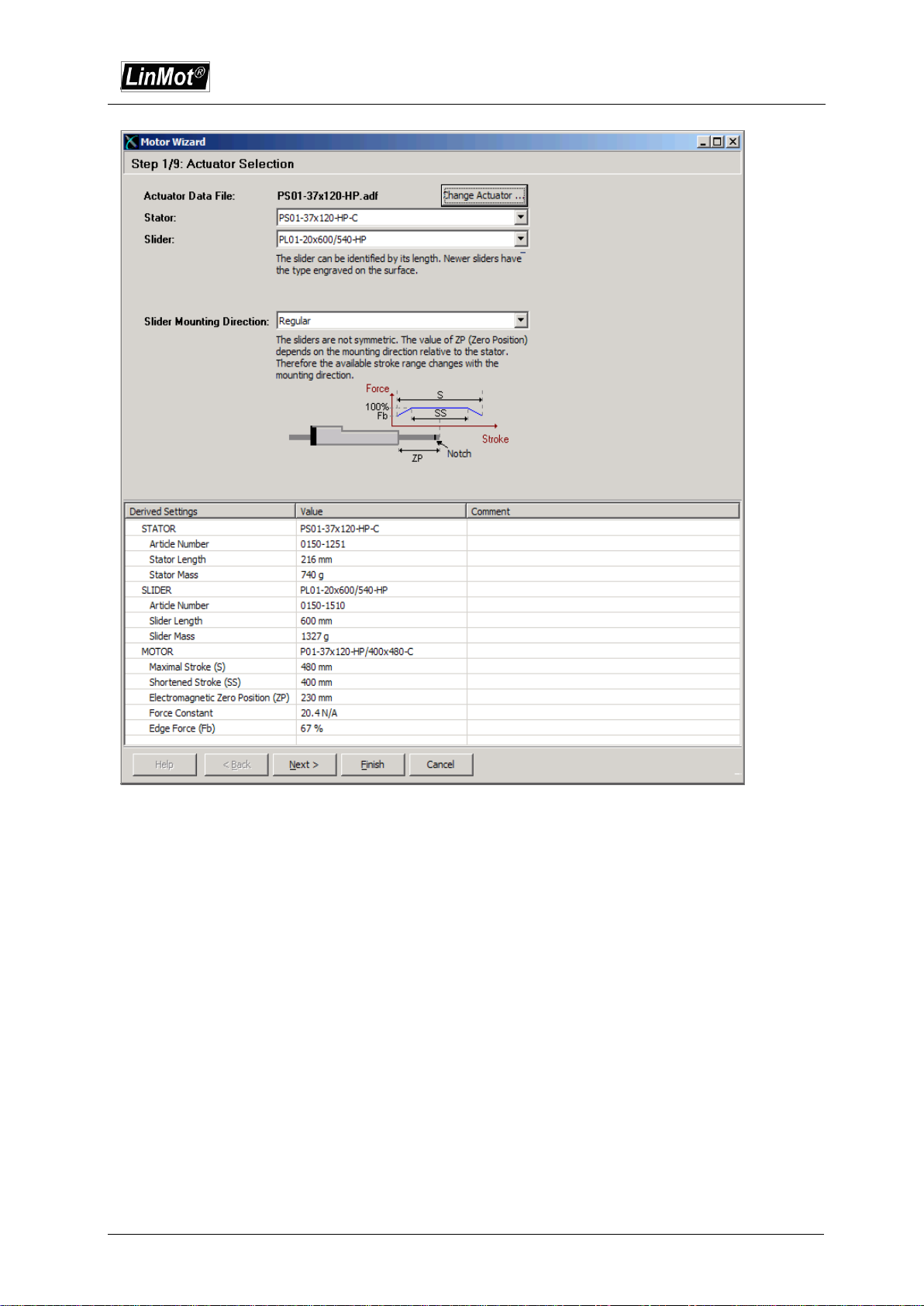
Task: Click the value 67 %
Action: [312, 729]
